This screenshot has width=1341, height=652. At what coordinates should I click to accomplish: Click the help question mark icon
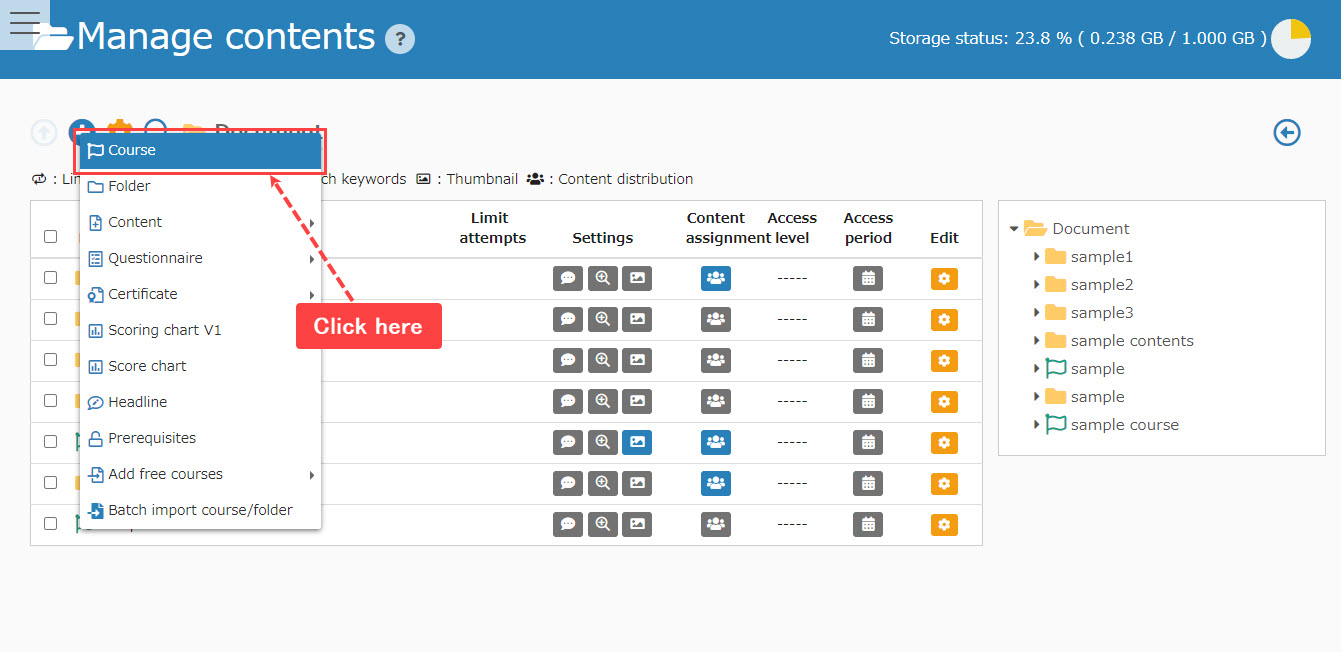(400, 39)
